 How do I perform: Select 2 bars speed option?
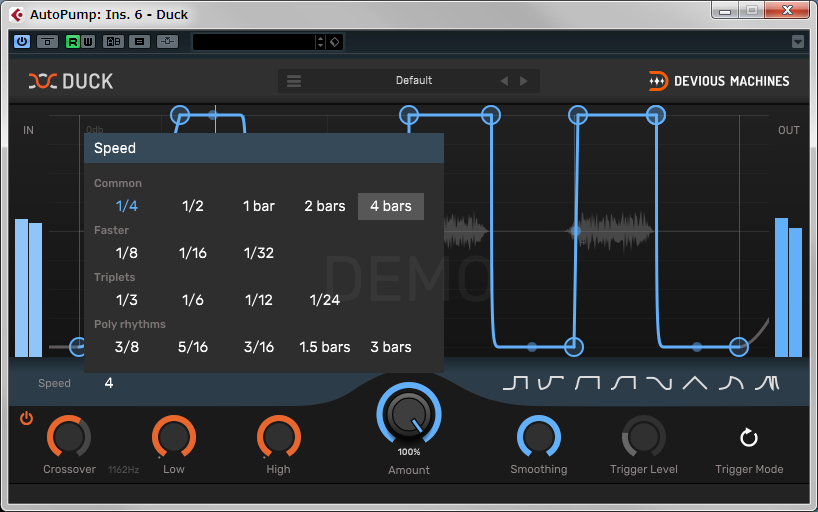(325, 206)
